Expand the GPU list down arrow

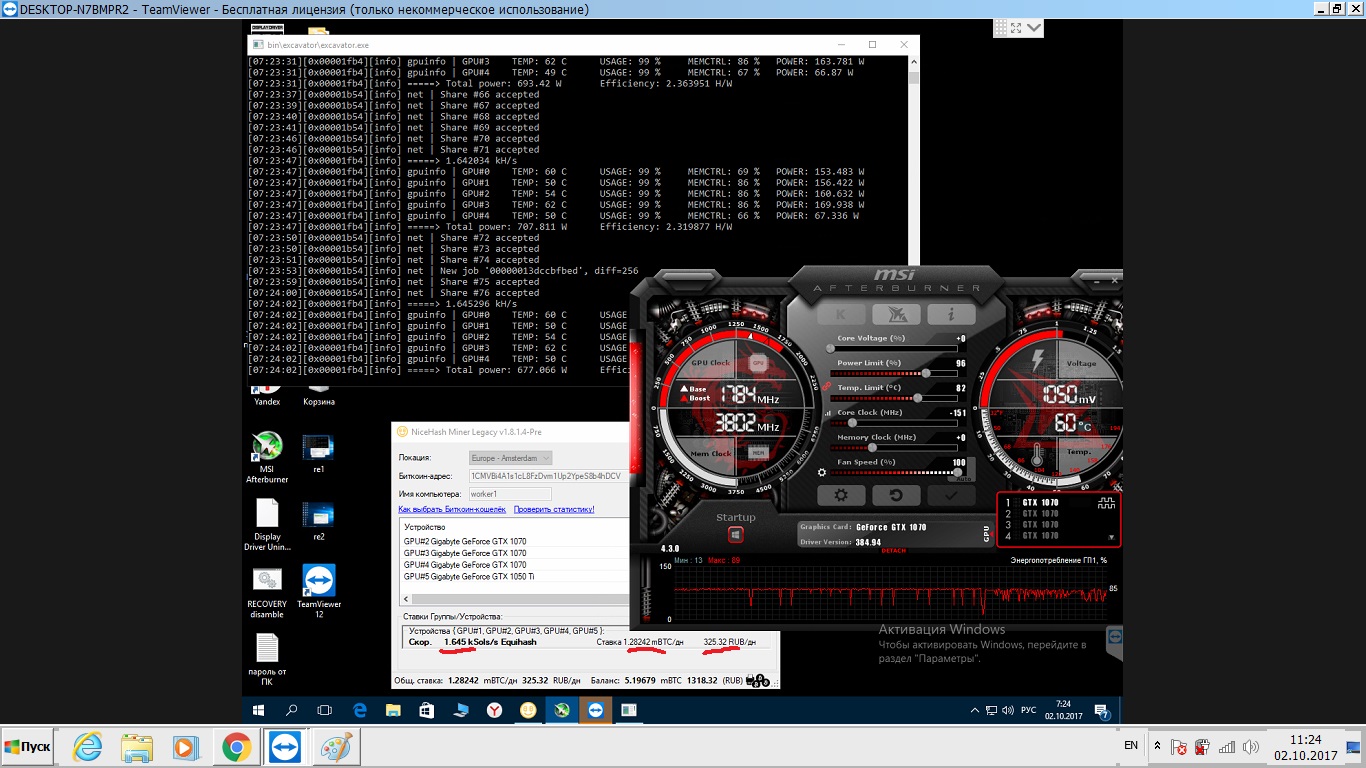pyautogui.click(x=1111, y=537)
